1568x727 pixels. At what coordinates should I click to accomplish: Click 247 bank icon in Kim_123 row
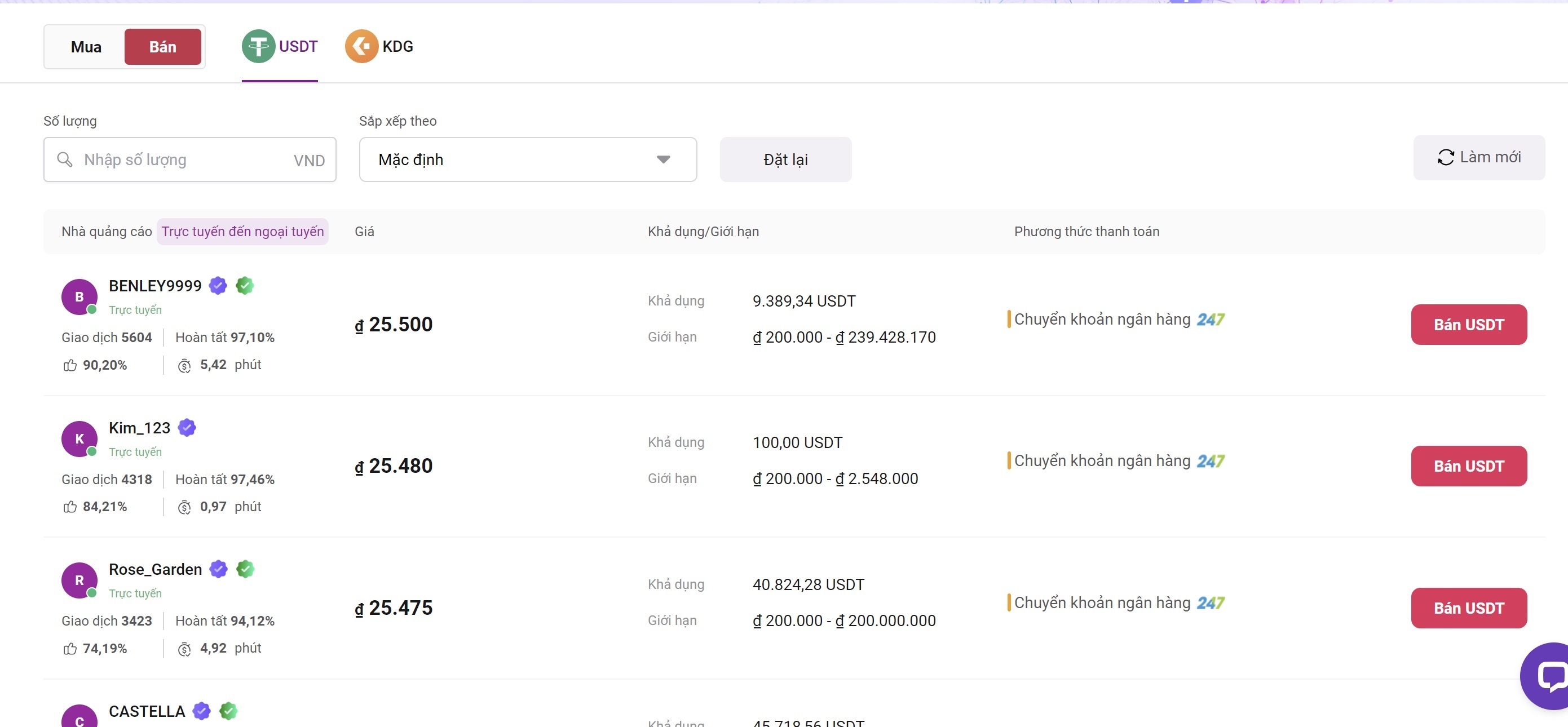pos(1210,461)
